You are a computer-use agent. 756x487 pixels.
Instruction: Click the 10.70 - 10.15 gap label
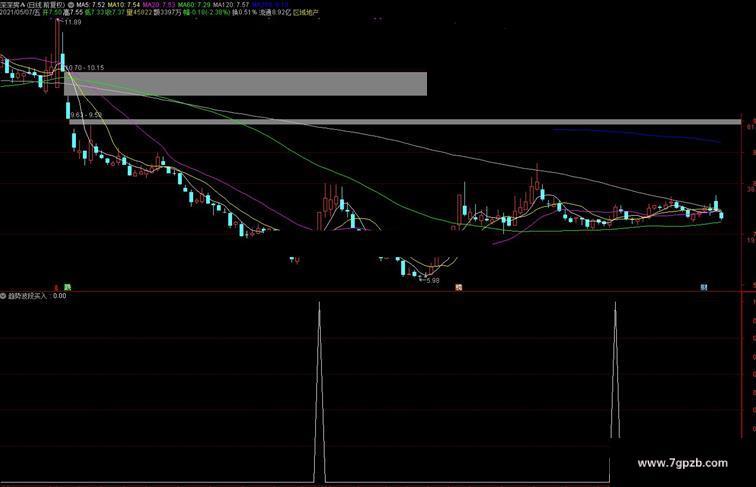pos(84,68)
